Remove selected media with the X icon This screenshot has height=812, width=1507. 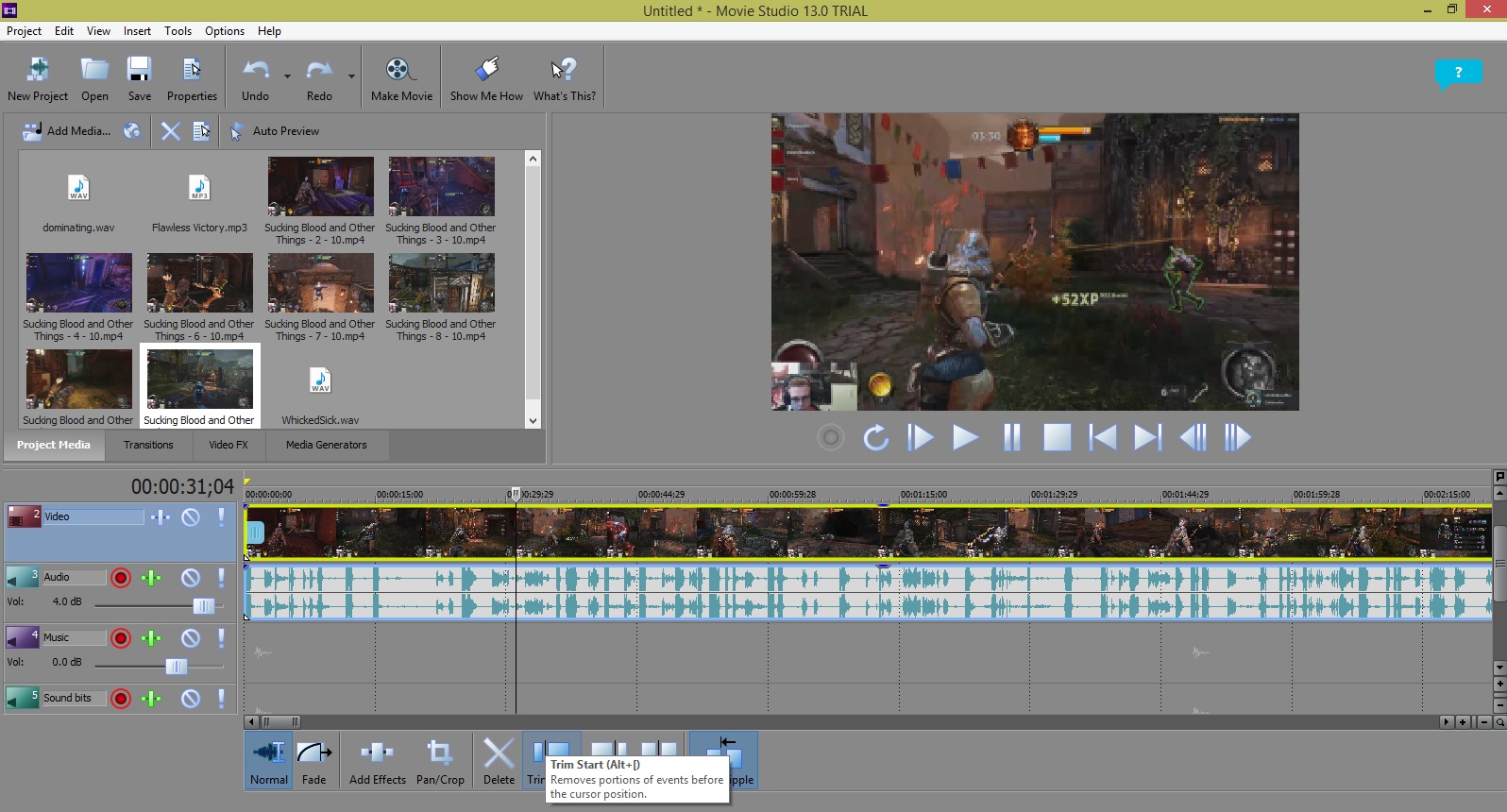[x=170, y=131]
